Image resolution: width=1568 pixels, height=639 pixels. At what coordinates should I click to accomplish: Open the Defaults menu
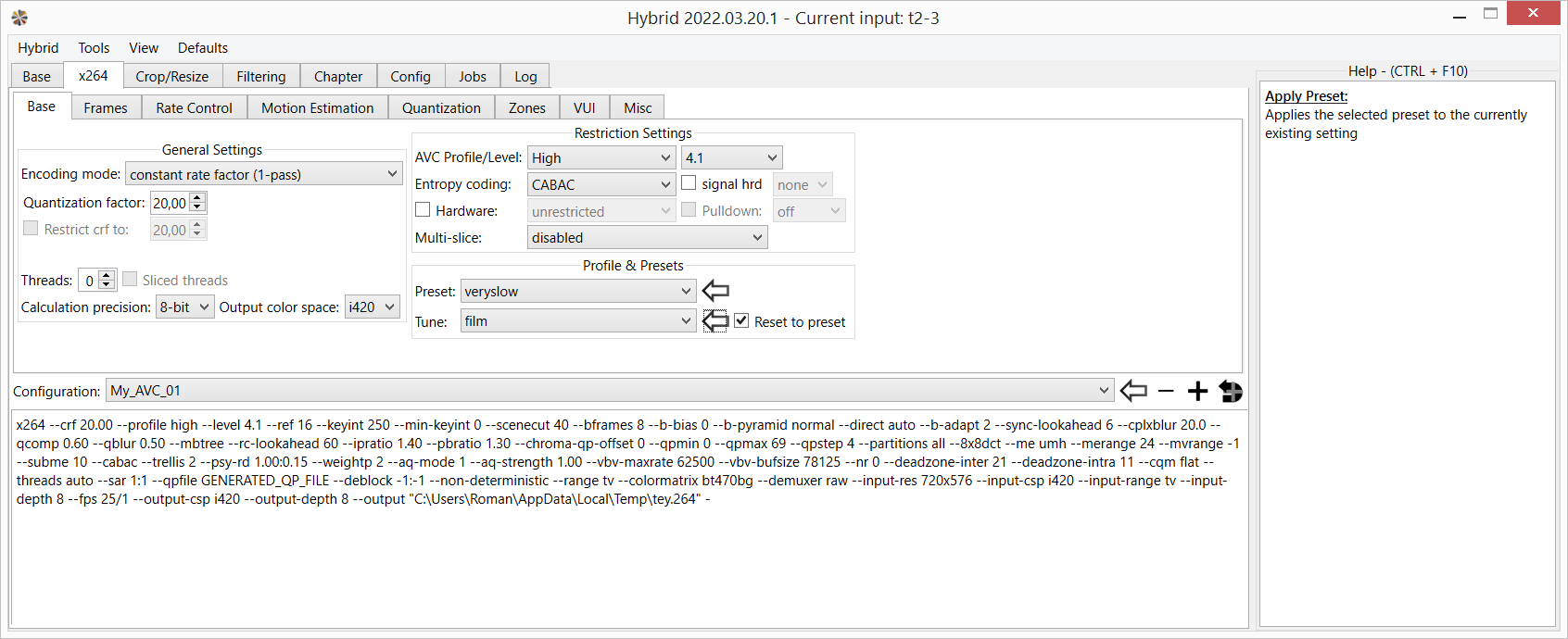click(x=203, y=48)
